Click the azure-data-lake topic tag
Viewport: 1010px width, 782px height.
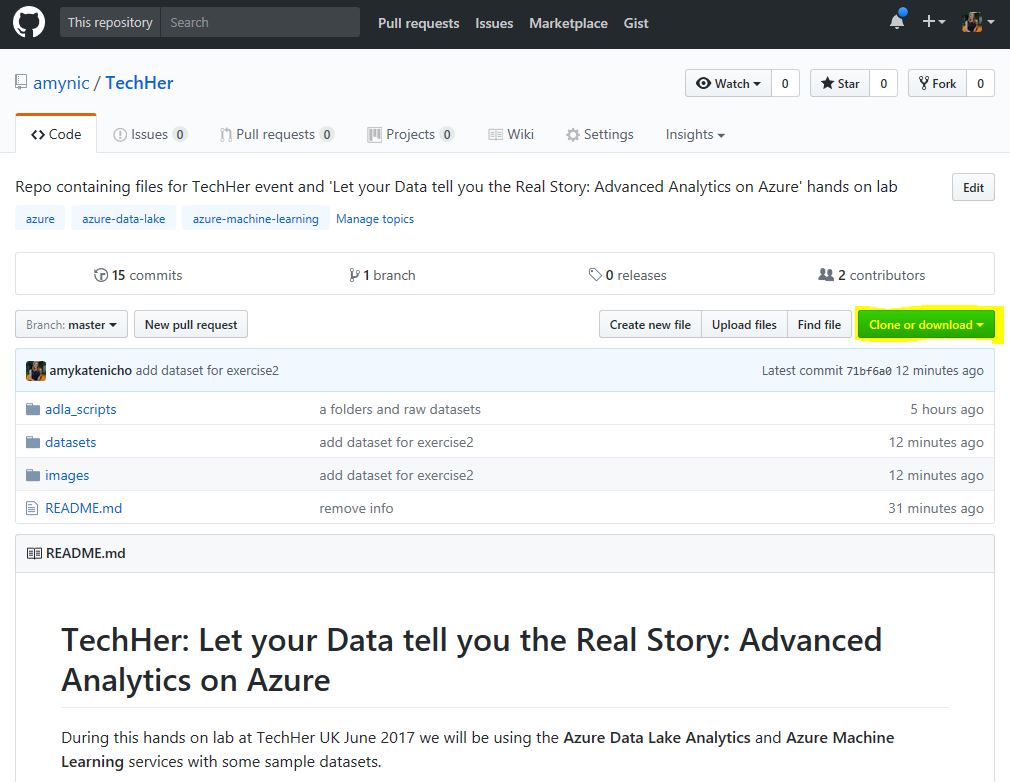[x=124, y=218]
